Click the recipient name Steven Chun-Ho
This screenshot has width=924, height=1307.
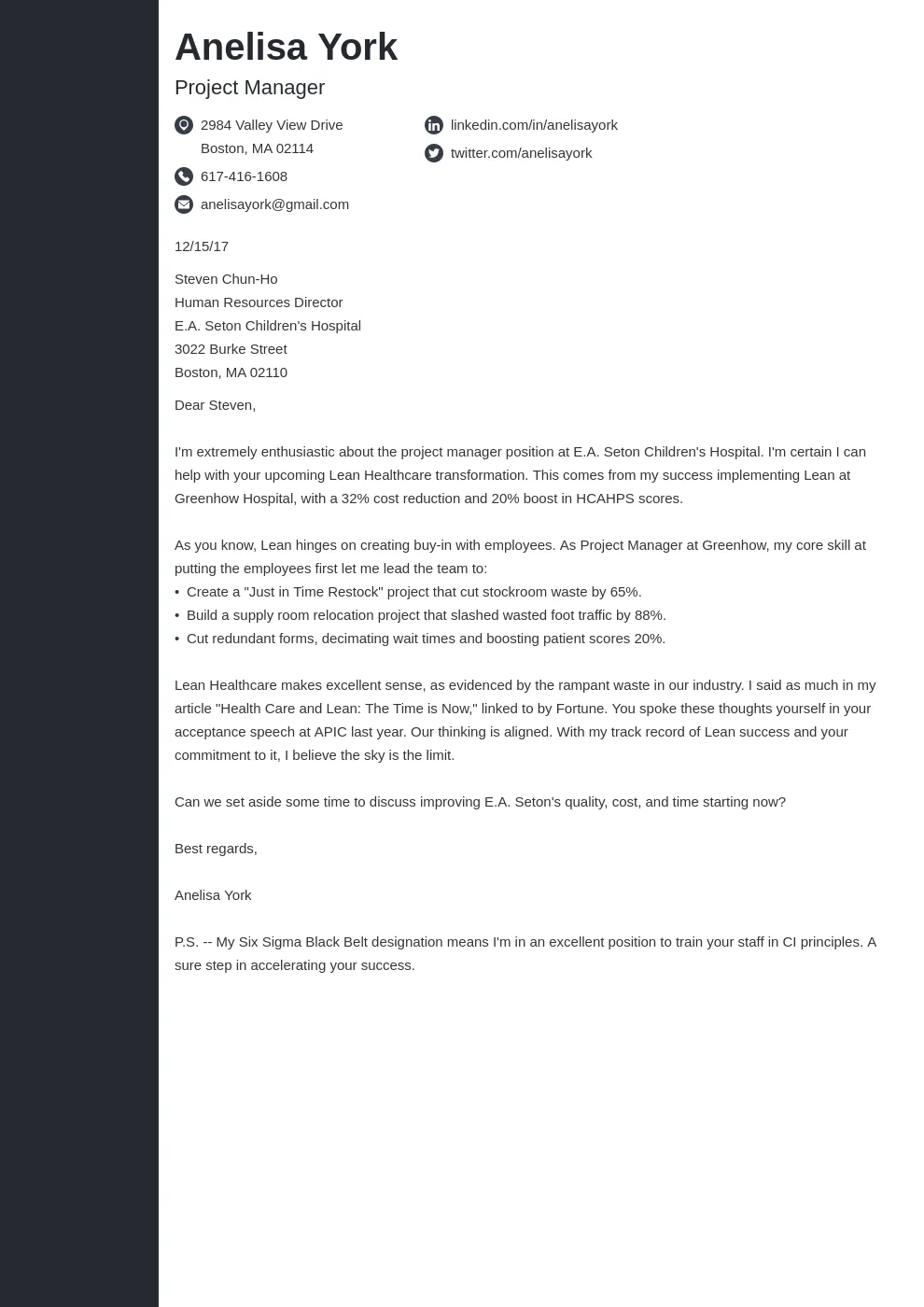(x=226, y=279)
